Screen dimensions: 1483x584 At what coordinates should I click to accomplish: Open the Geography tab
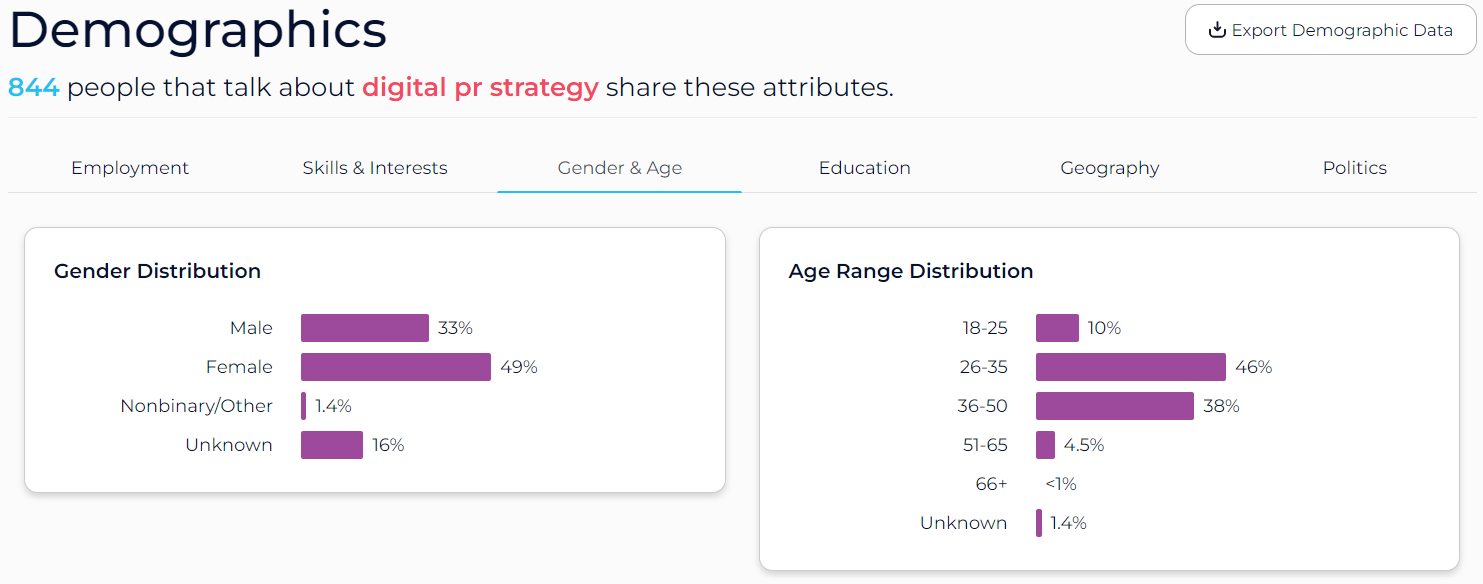pos(1109,167)
